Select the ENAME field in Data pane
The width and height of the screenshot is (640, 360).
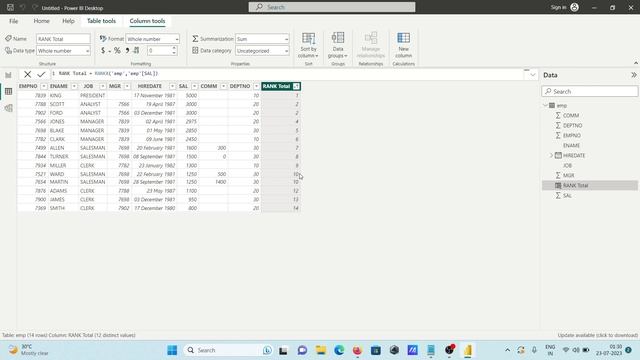[571, 145]
